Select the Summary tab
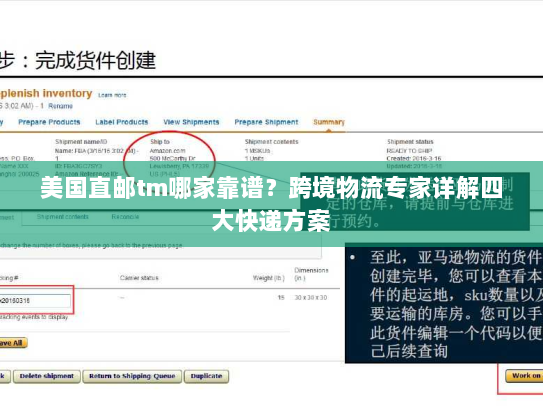Image resolution: width=543 pixels, height=408 pixels. click(x=329, y=122)
